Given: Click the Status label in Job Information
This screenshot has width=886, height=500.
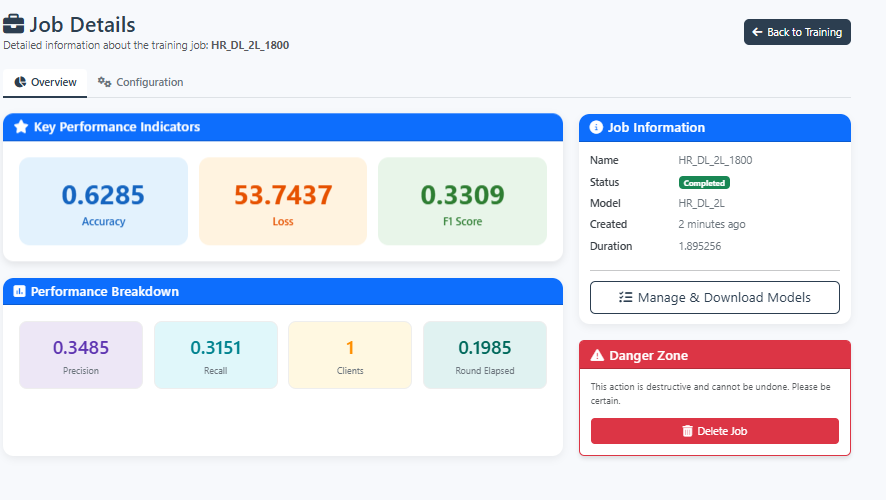Looking at the screenshot, I should 605,182.
